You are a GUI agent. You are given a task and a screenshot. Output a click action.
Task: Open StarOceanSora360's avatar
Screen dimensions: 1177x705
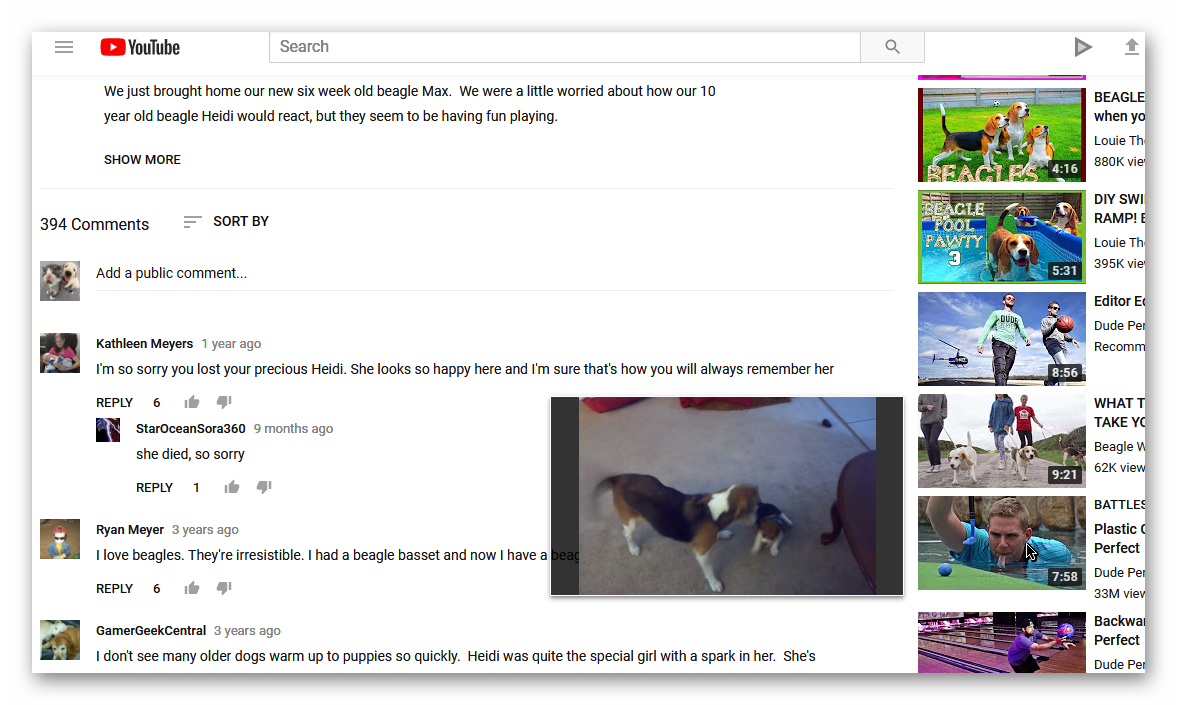(x=108, y=429)
